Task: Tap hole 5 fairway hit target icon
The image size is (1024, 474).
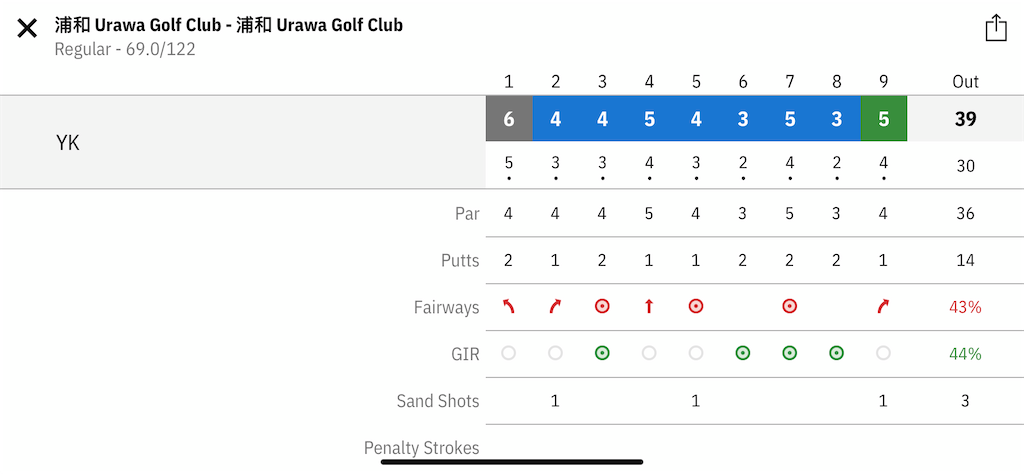Action: click(696, 306)
